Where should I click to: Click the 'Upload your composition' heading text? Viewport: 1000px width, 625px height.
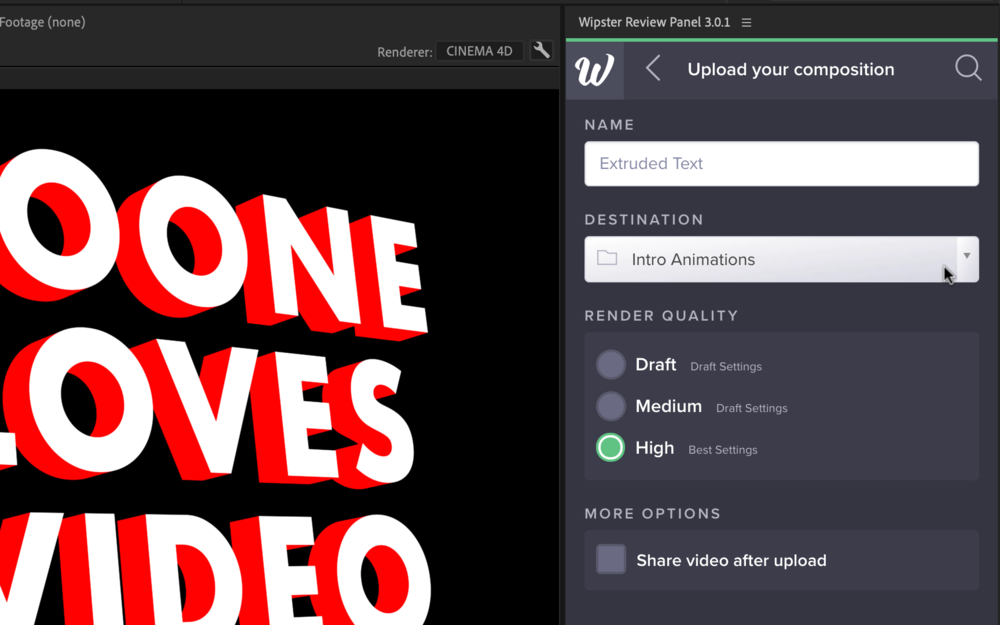pyautogui.click(x=791, y=70)
